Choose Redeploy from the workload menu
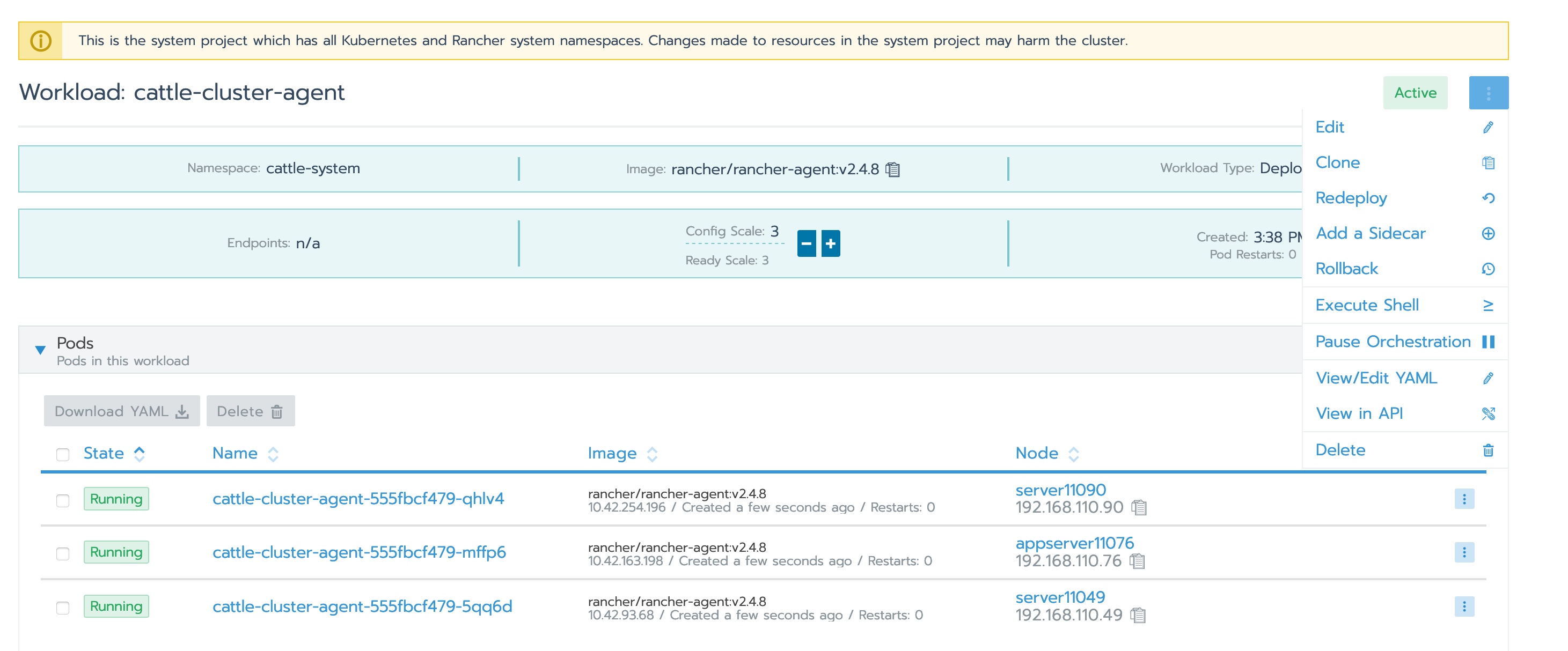The image size is (1568, 651). [x=1351, y=198]
